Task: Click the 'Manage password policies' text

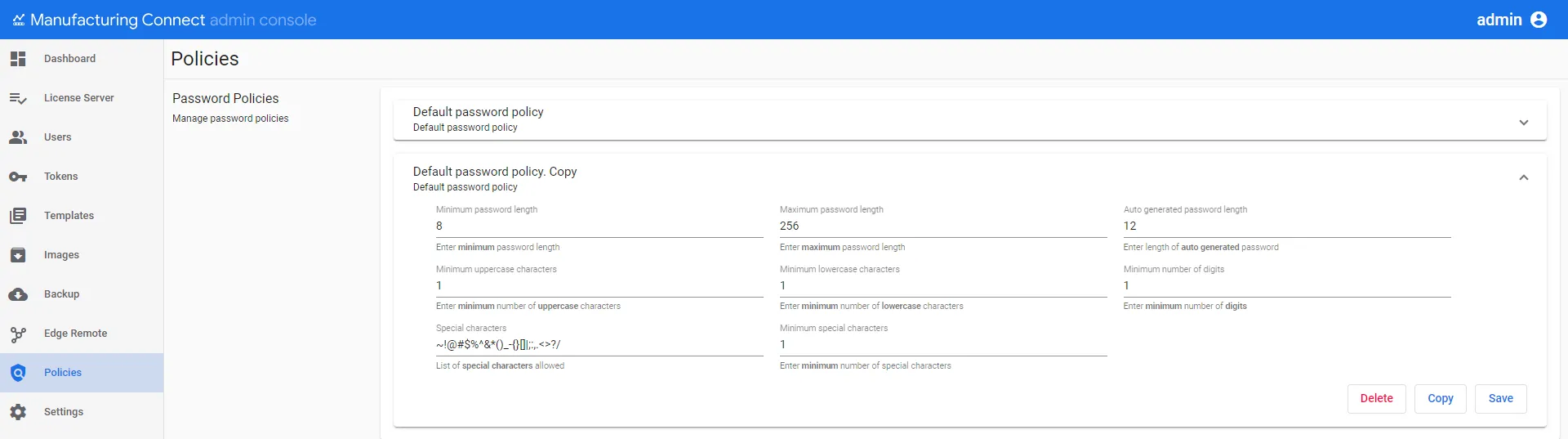Action: pos(230,119)
